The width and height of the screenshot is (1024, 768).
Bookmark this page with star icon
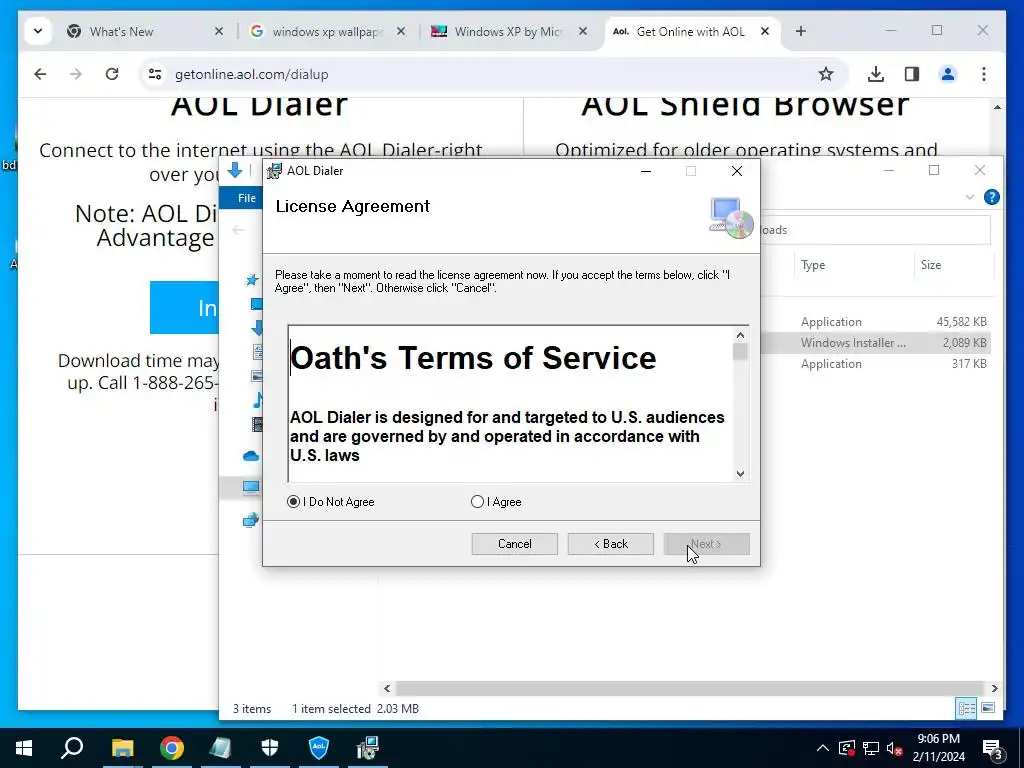pyautogui.click(x=825, y=74)
